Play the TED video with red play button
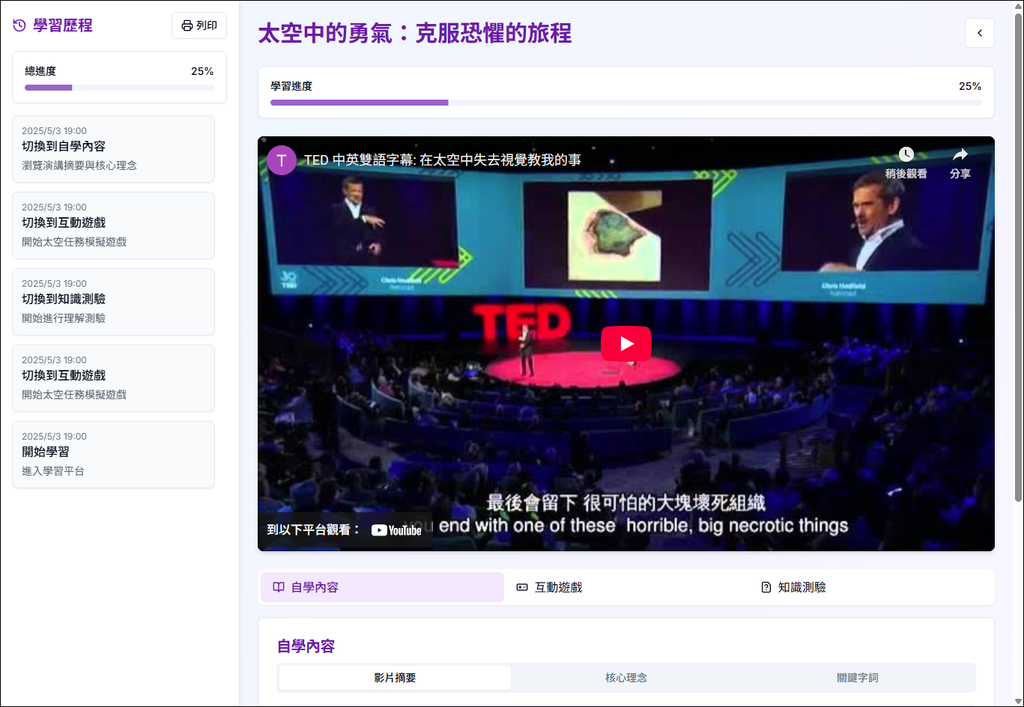Screen dimensions: 1024x707 point(626,343)
